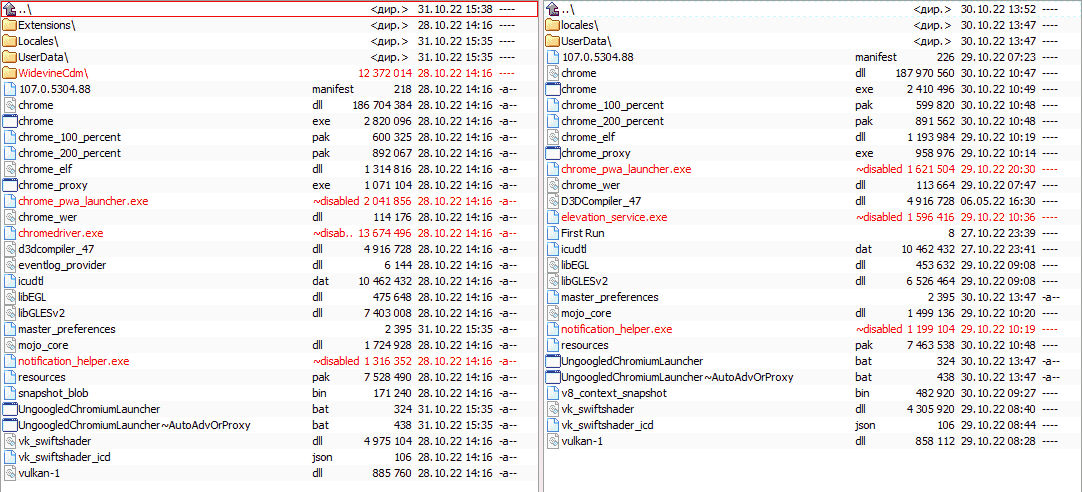Select libGLESv2 file name in right panel
1082x492 pixels.
[x=585, y=281]
